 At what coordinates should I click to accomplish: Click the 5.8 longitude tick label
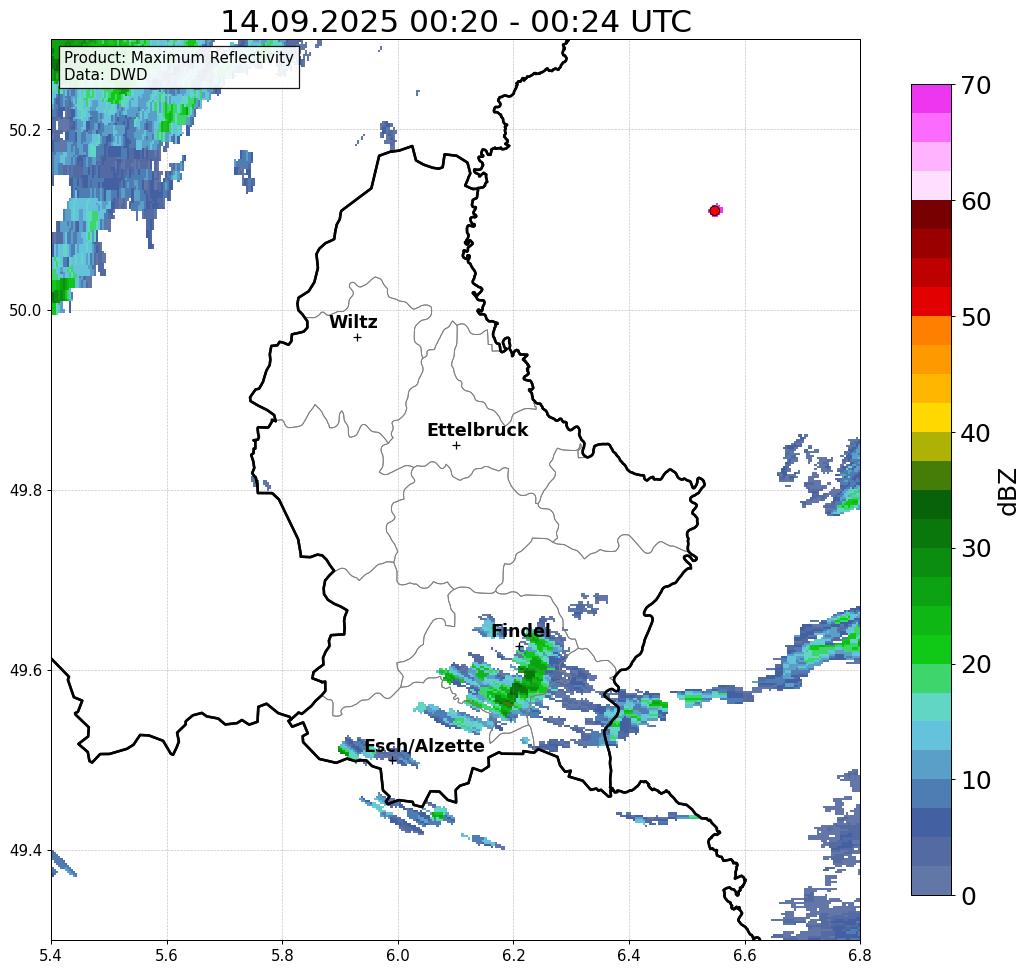tap(282, 955)
